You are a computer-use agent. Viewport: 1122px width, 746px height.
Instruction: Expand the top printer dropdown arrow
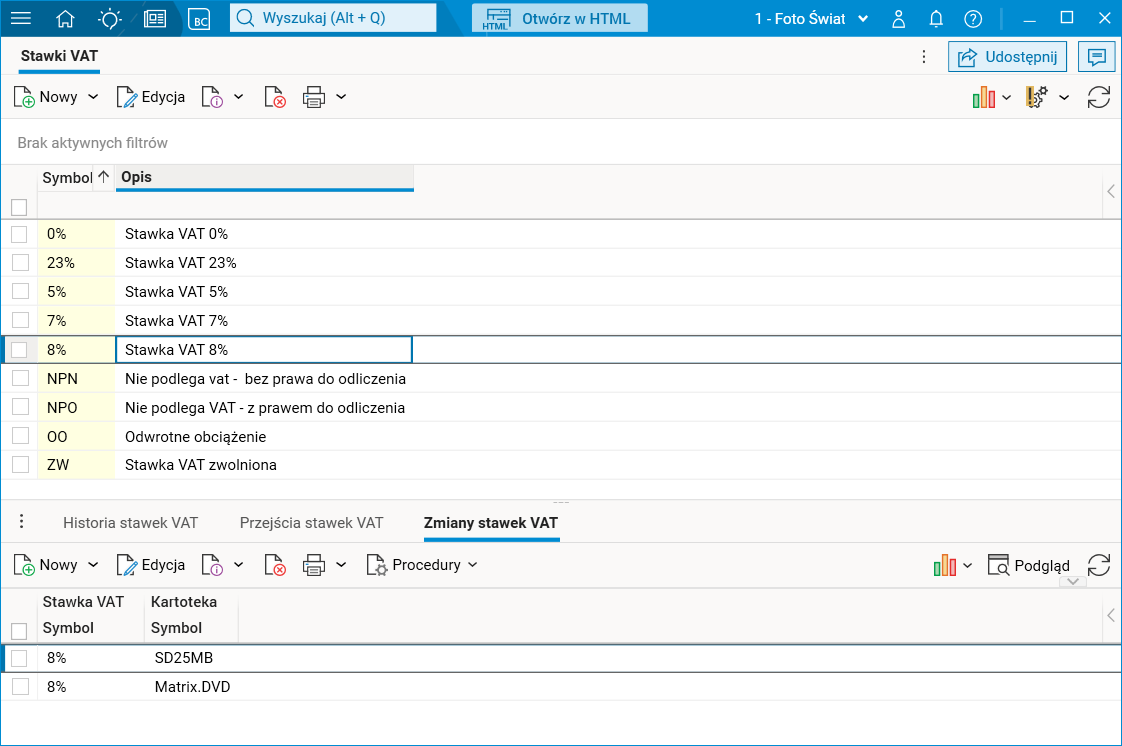click(x=341, y=97)
